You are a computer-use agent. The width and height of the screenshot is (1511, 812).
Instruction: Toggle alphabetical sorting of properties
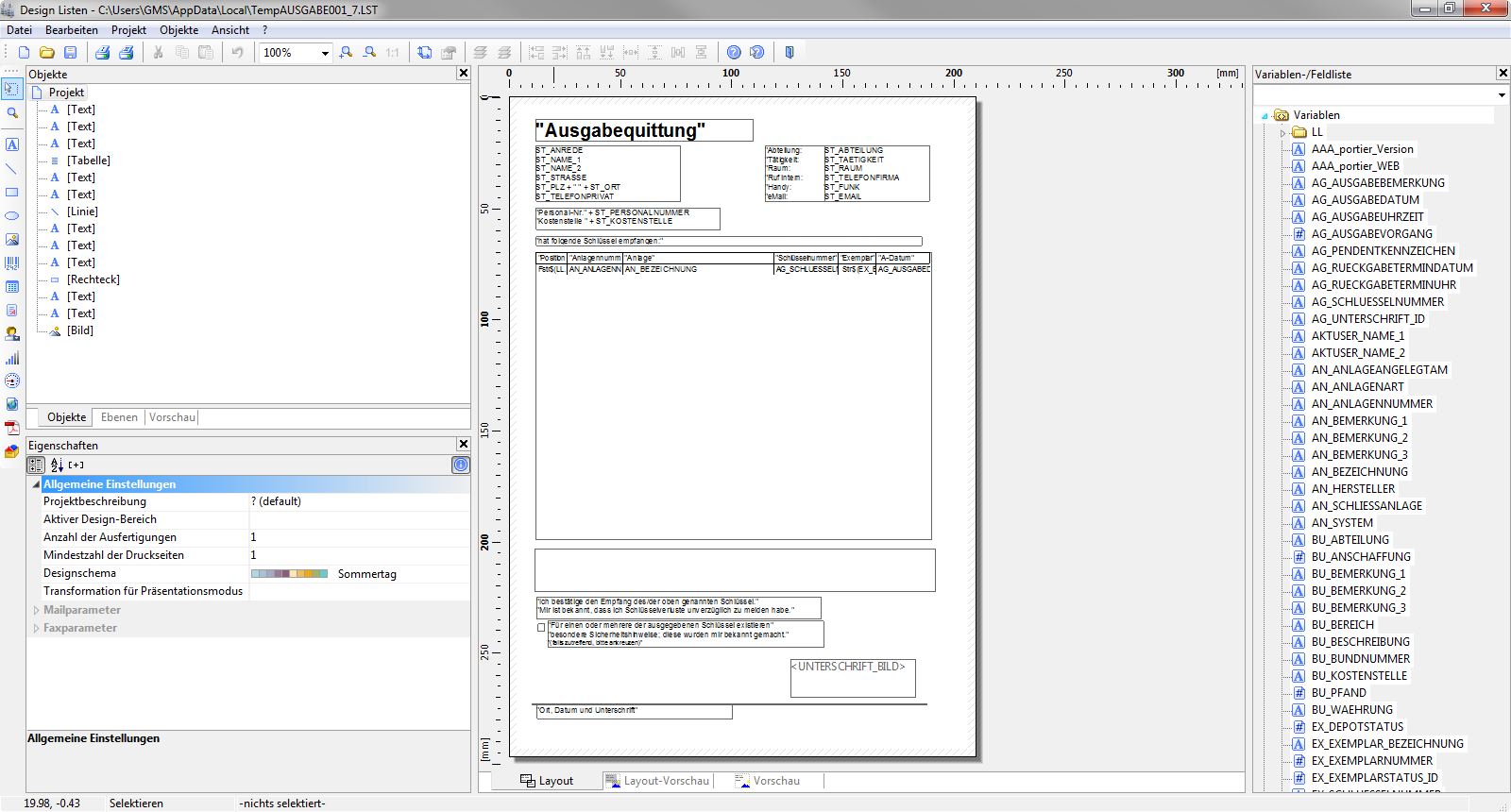pyautogui.click(x=57, y=465)
